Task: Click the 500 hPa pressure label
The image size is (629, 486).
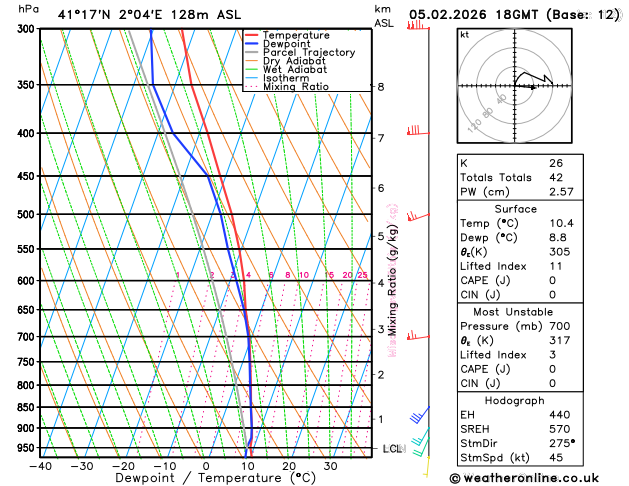Action: click(28, 215)
